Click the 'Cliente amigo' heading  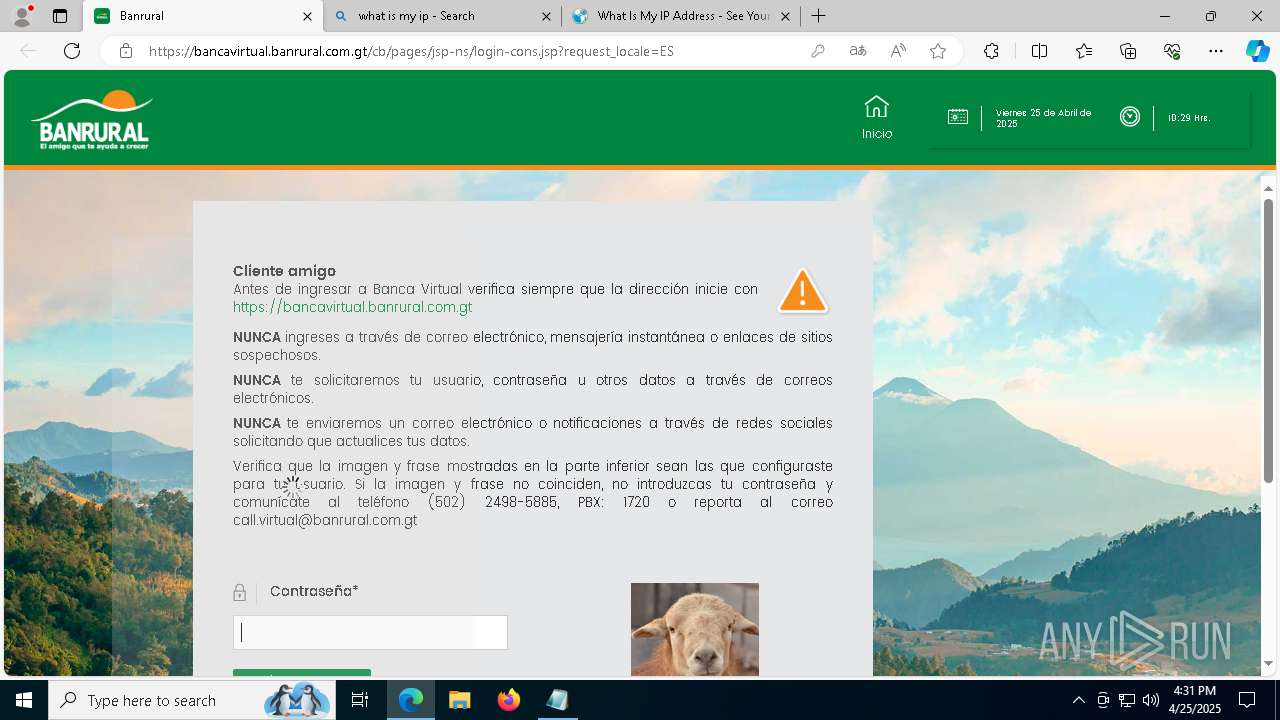tap(284, 271)
